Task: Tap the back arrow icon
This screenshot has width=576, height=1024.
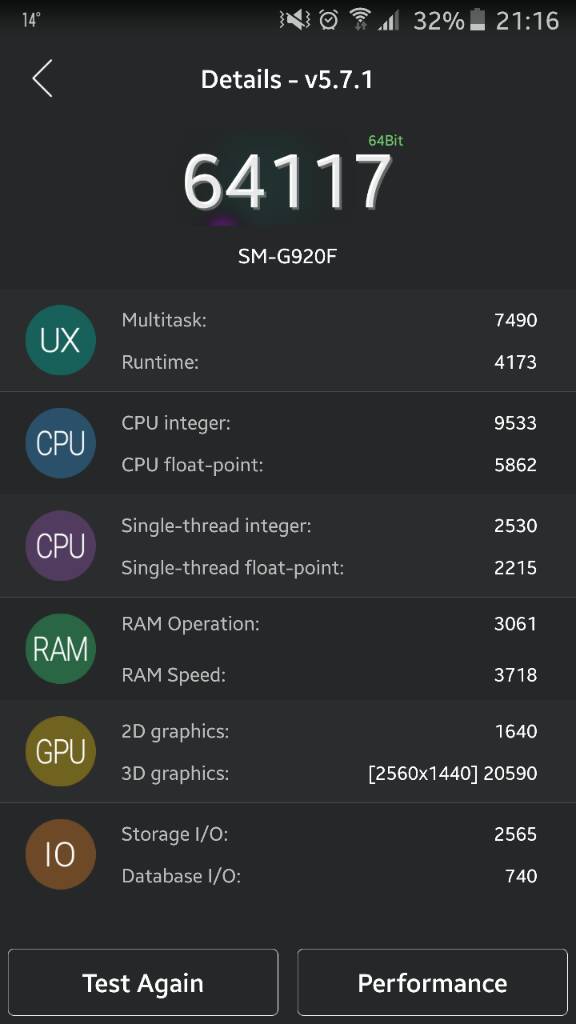Action: coord(42,79)
